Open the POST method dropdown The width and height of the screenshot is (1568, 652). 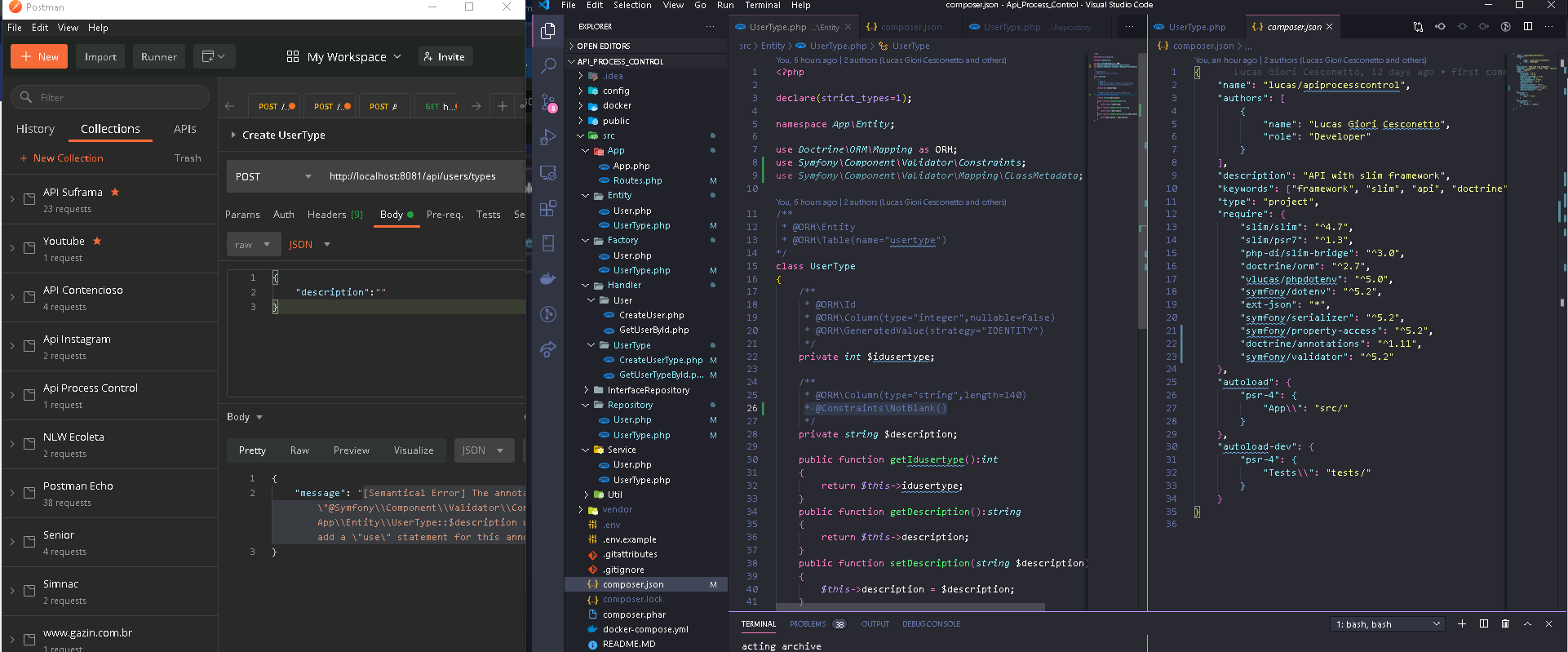pos(273,176)
